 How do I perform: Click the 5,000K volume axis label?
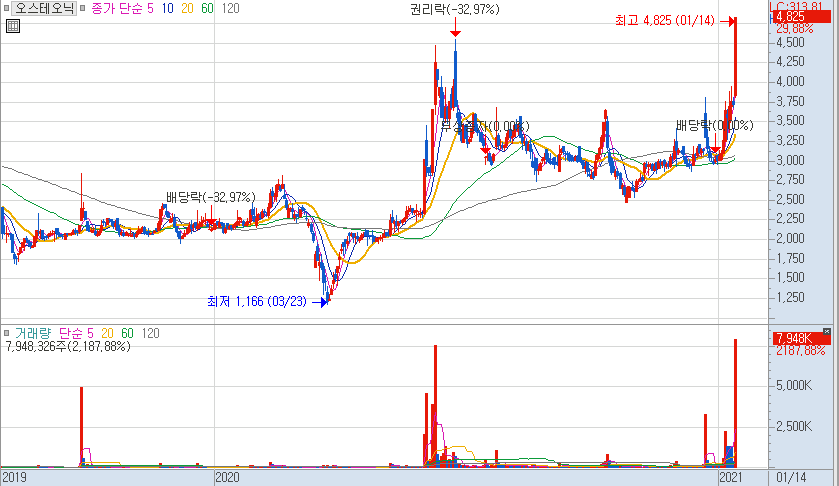pyautogui.click(x=794, y=385)
